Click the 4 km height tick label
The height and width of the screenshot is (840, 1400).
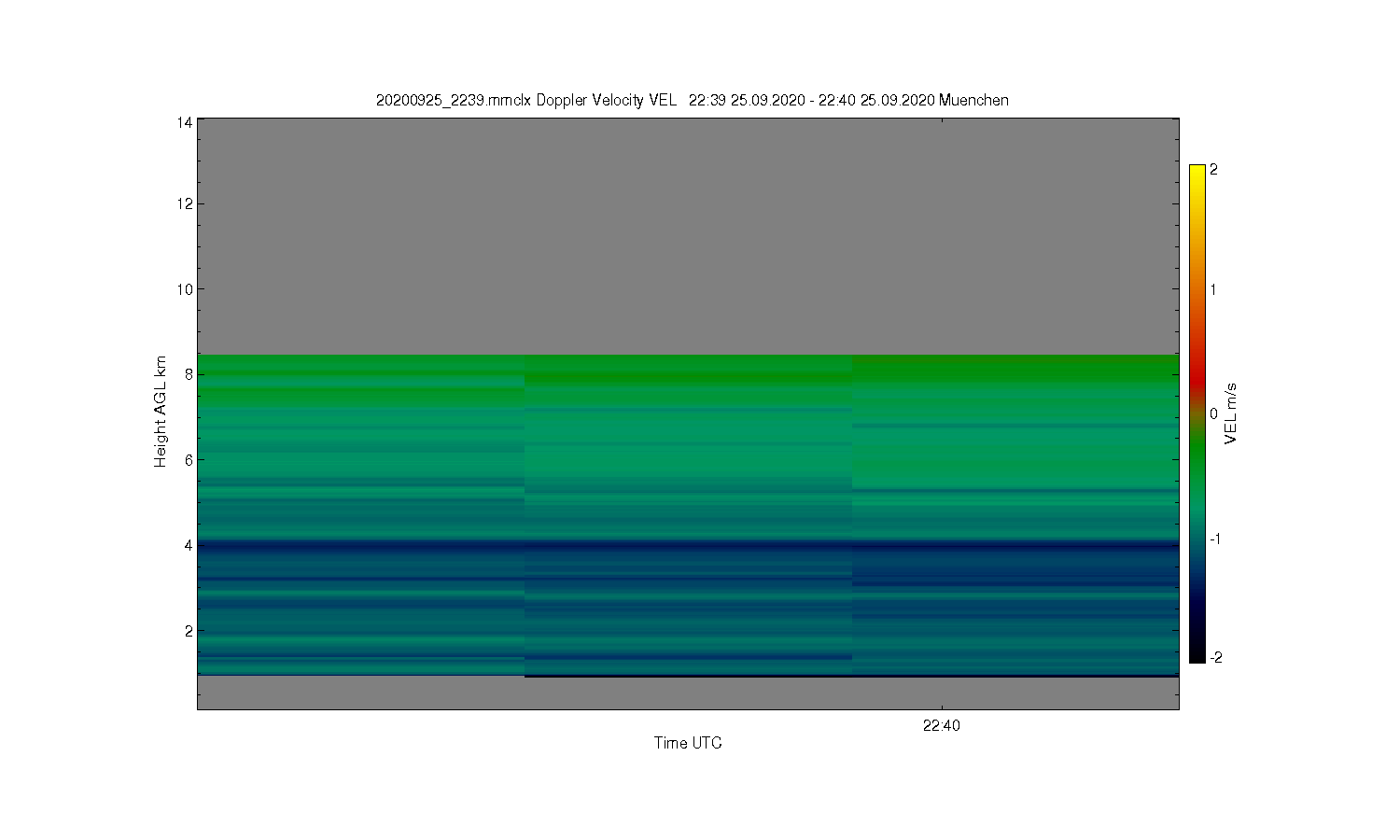click(x=189, y=545)
